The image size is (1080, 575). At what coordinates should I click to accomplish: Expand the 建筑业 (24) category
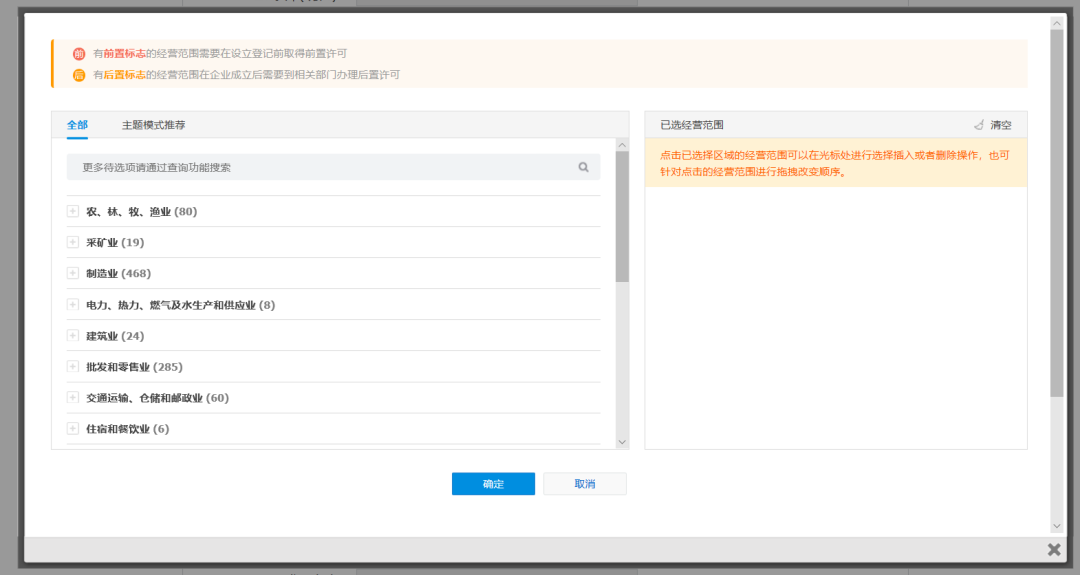[x=72, y=335]
